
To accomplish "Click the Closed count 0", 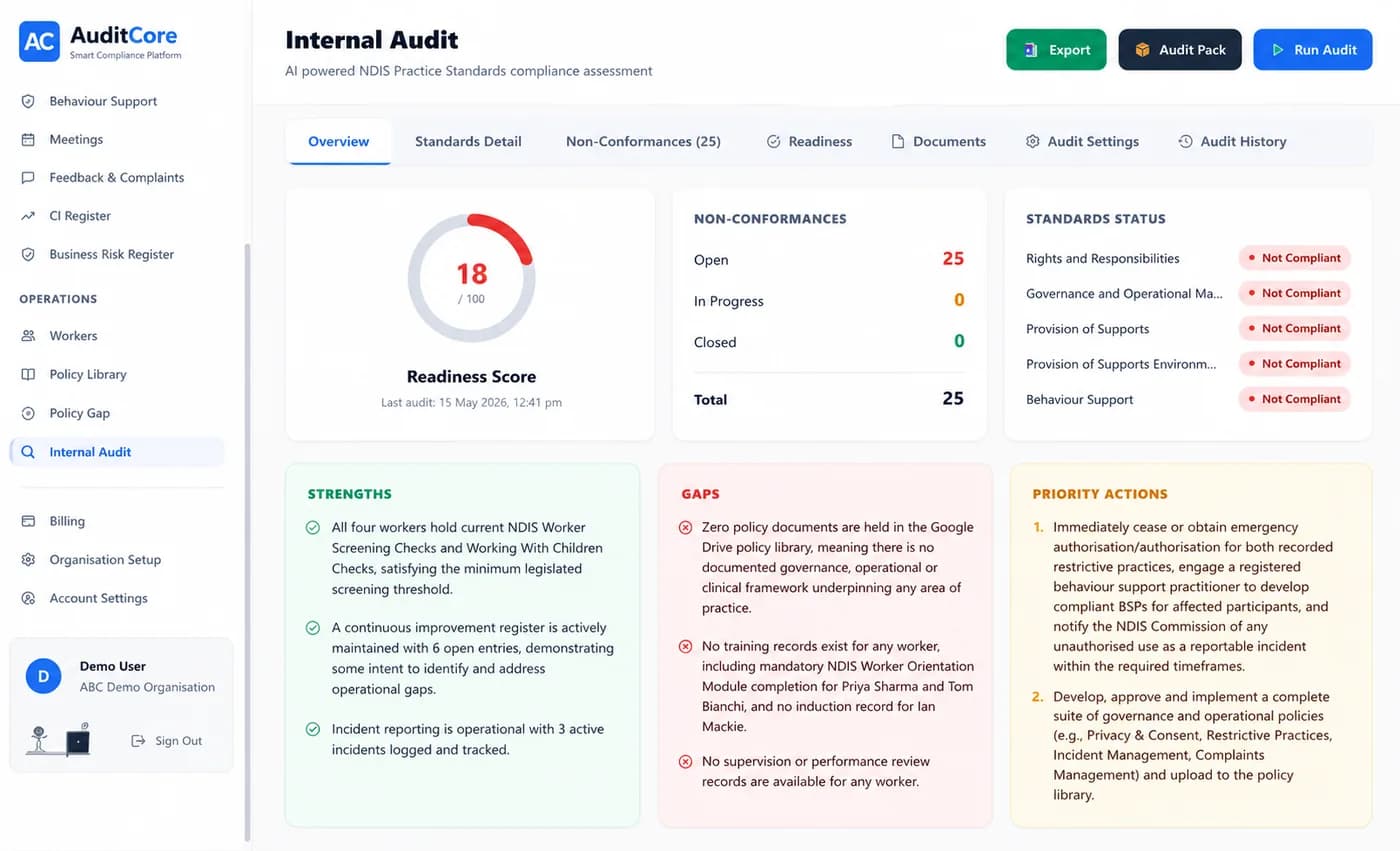I will click(959, 341).
